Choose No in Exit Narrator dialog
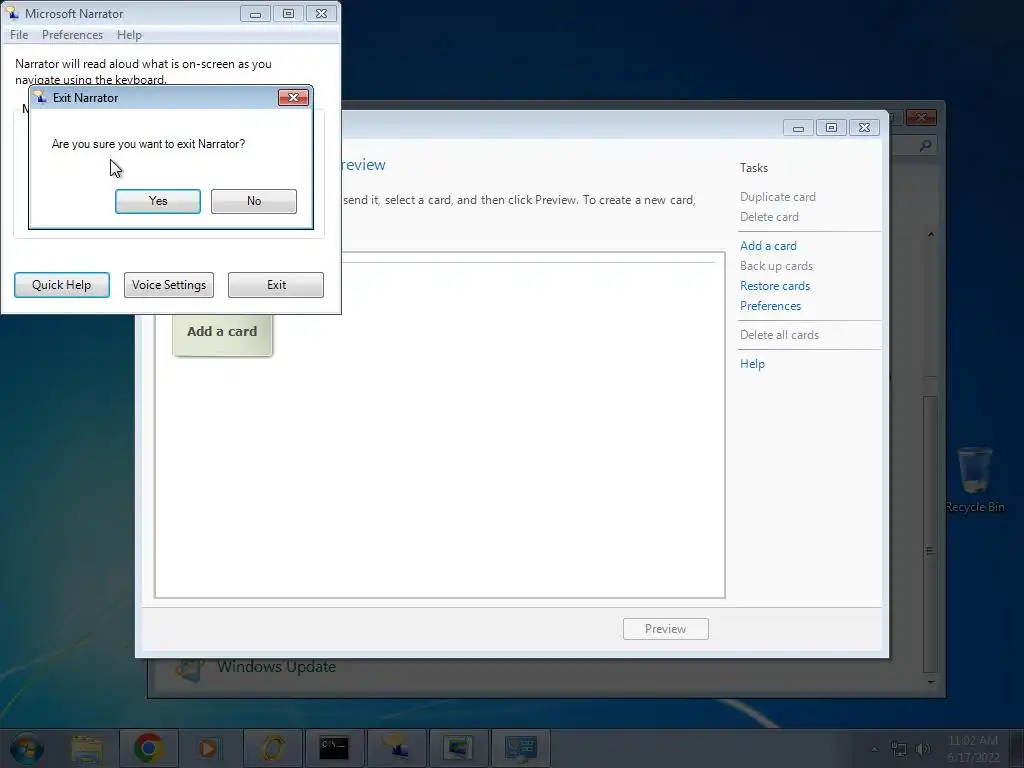Viewport: 1024px width, 768px height. point(253,201)
